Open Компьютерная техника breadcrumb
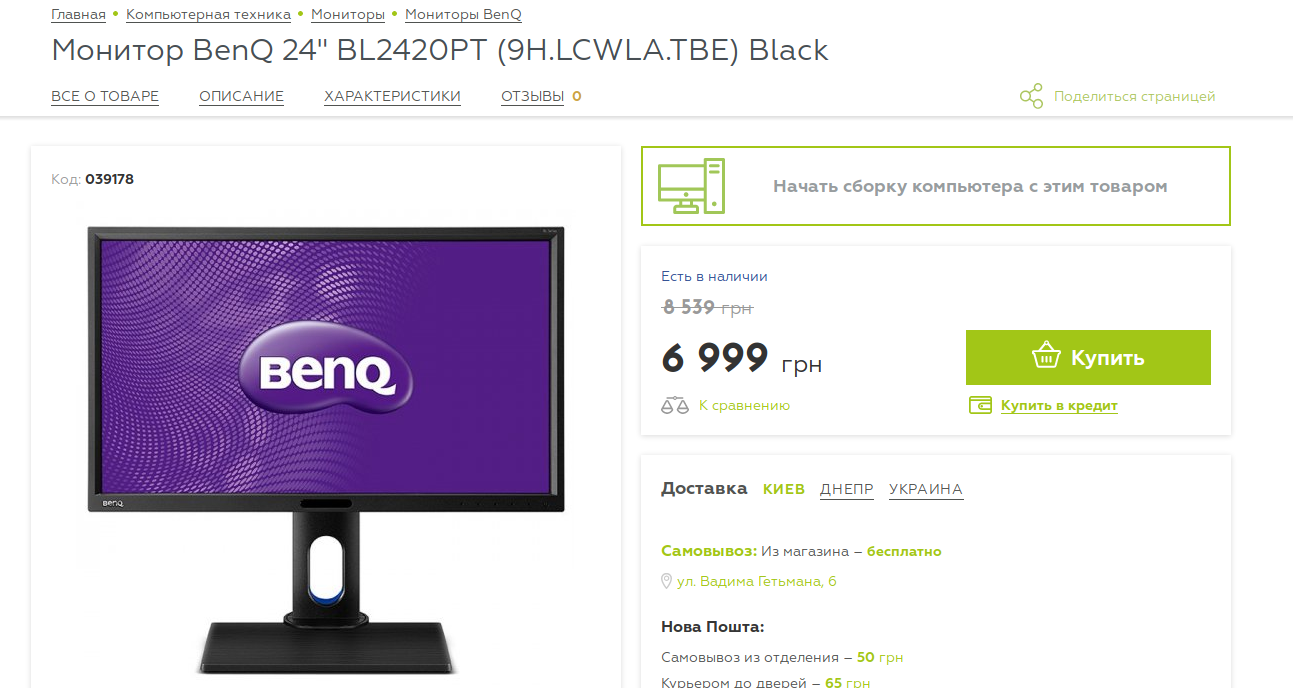The width and height of the screenshot is (1293, 688). click(209, 15)
